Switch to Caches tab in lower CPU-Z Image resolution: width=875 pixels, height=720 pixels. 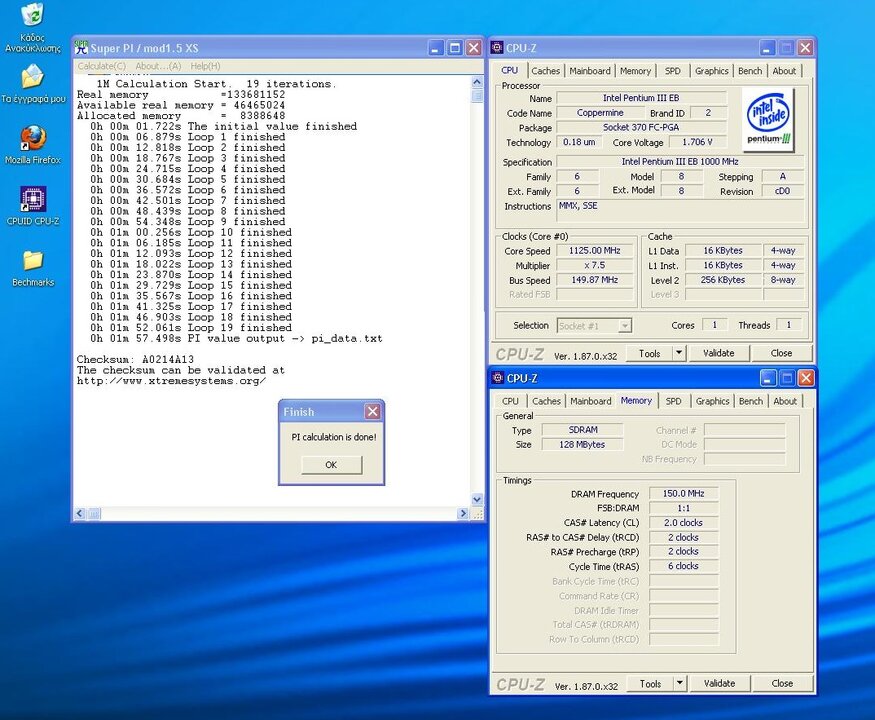546,401
